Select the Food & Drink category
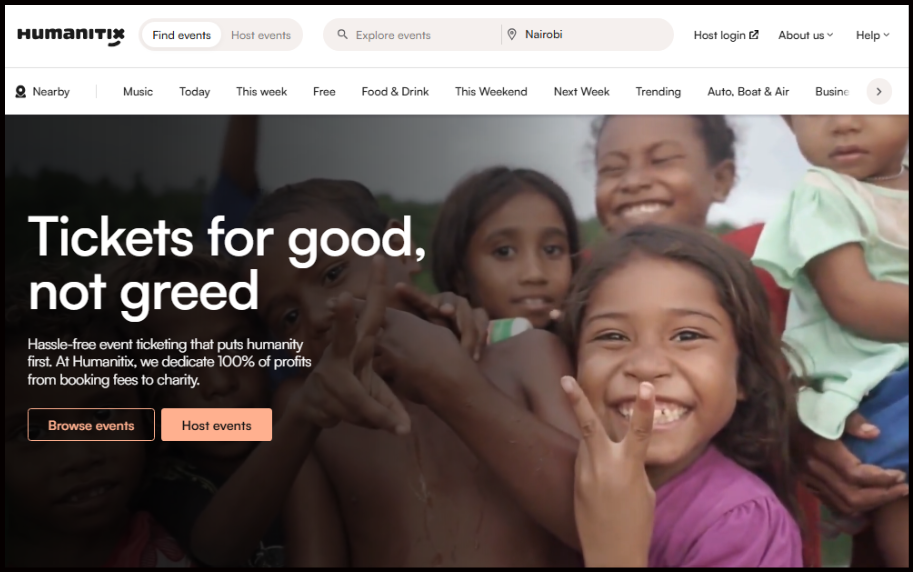 pos(395,91)
